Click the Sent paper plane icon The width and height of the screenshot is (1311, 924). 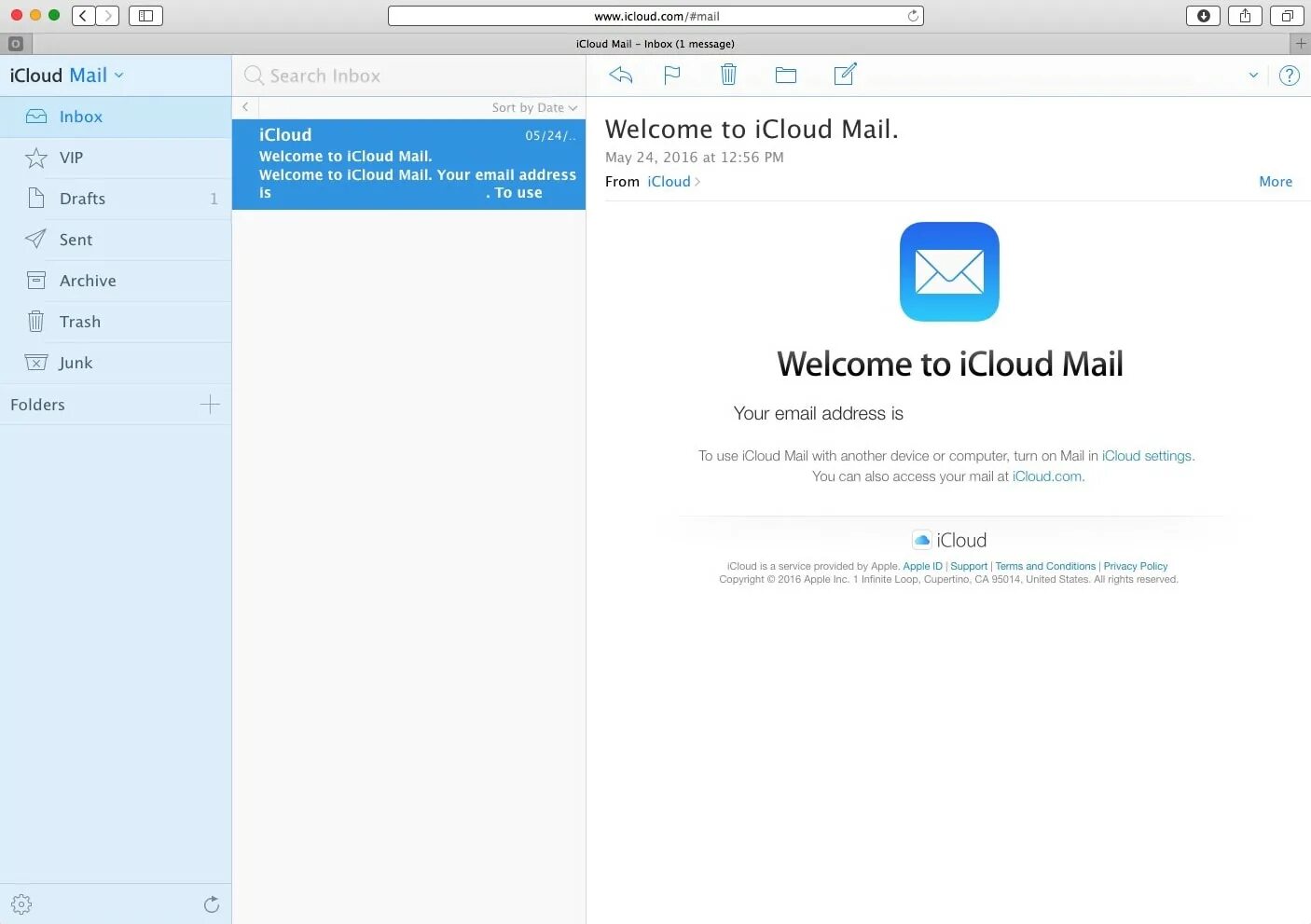(35, 239)
